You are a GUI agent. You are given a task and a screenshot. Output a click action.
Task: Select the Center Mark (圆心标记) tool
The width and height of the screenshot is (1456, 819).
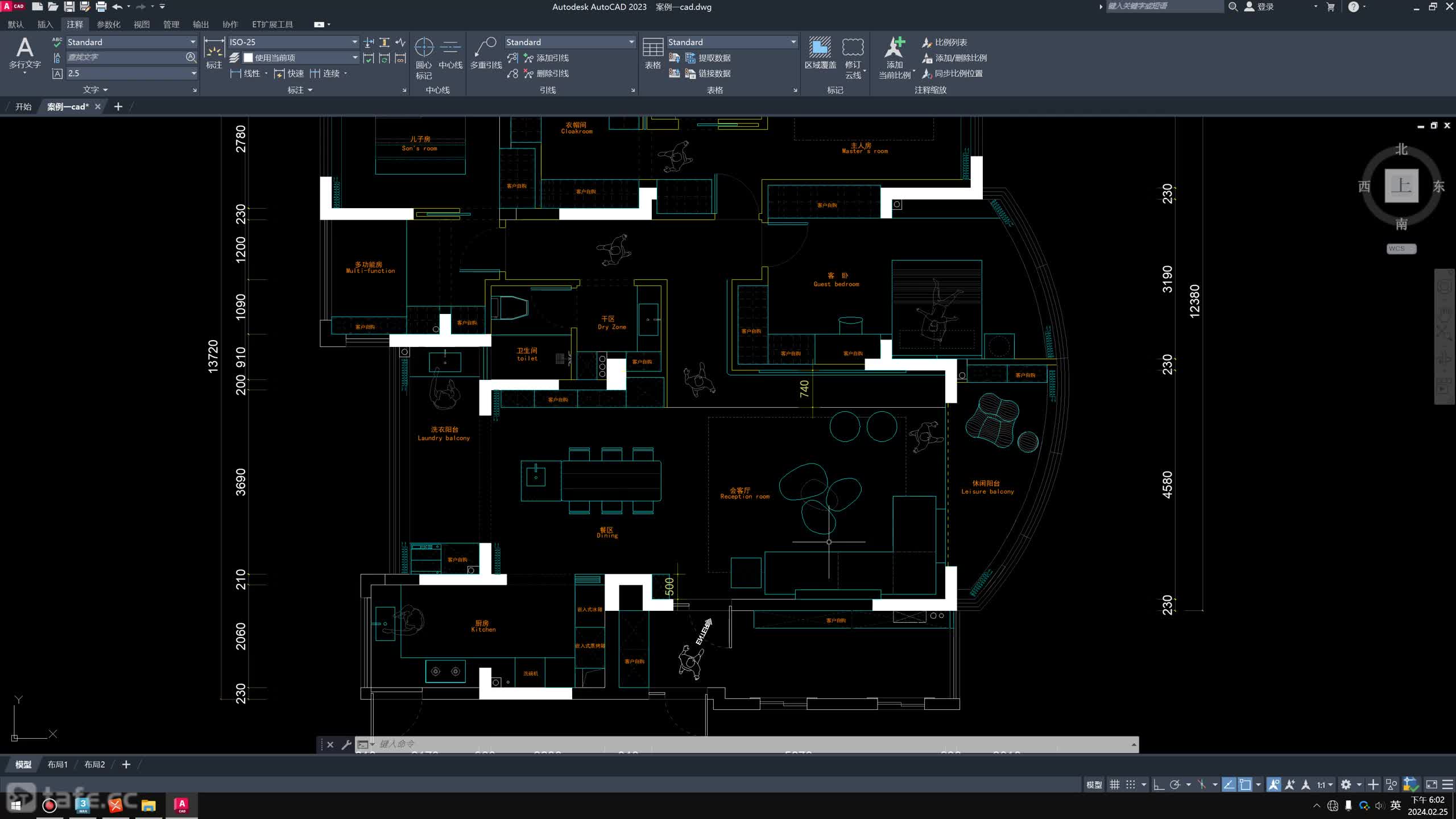point(424,58)
